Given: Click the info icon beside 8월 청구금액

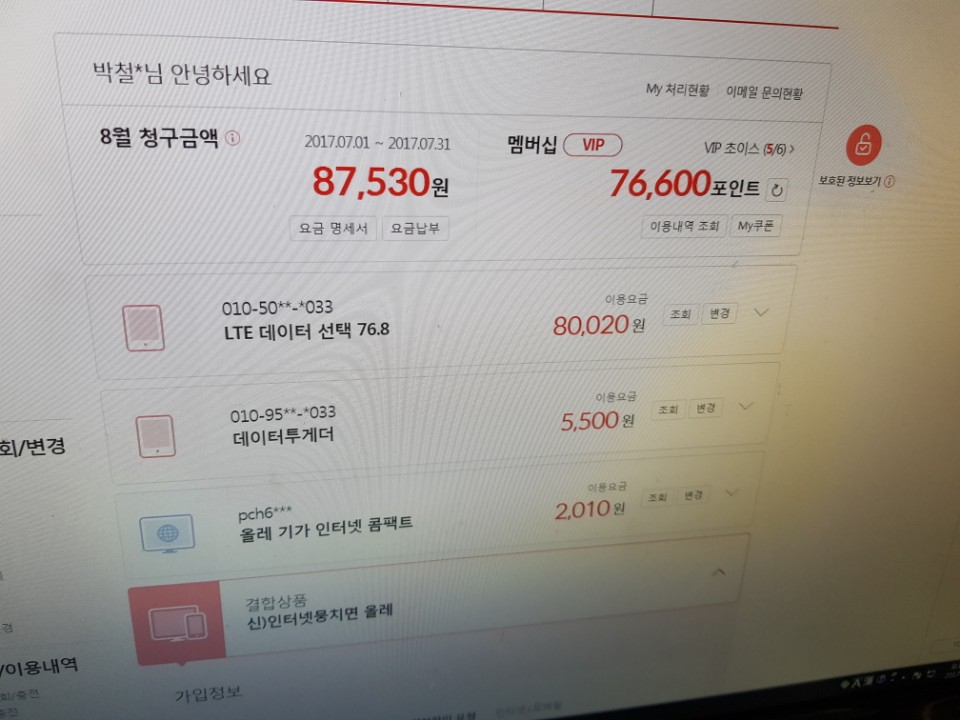Looking at the screenshot, I should pos(233,138).
